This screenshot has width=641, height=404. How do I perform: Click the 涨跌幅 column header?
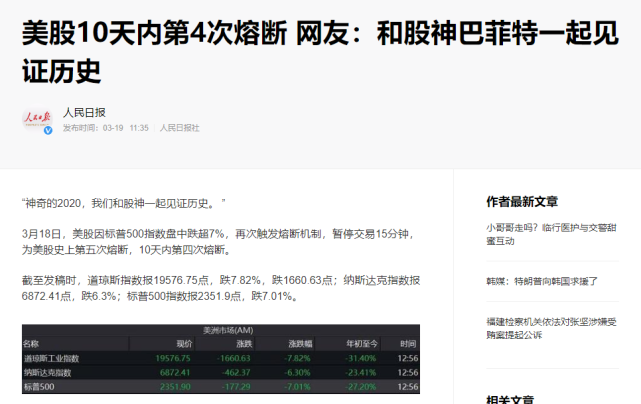(300, 344)
